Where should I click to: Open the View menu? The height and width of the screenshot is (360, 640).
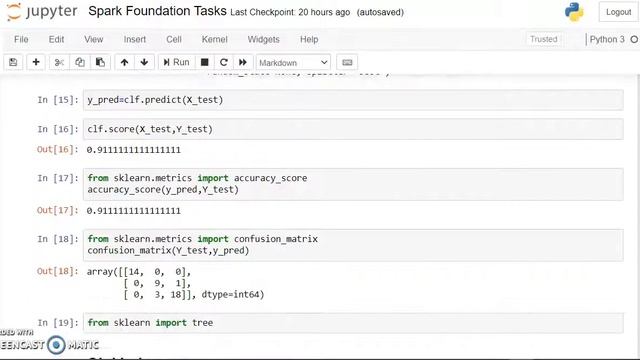coord(93,40)
